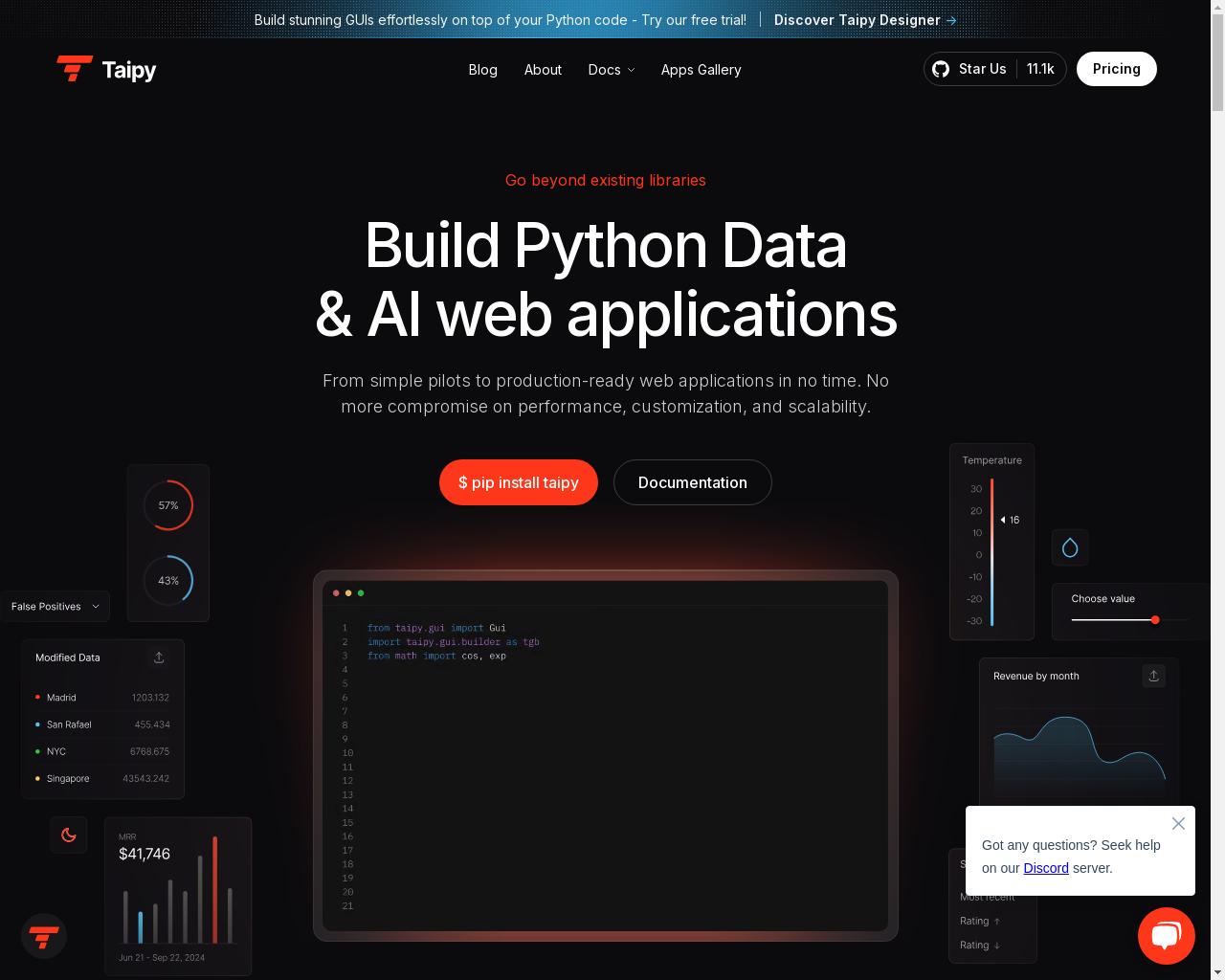Follow the Discover Taipy Designer link
Screen dimensions: 1225x980
[865, 20]
